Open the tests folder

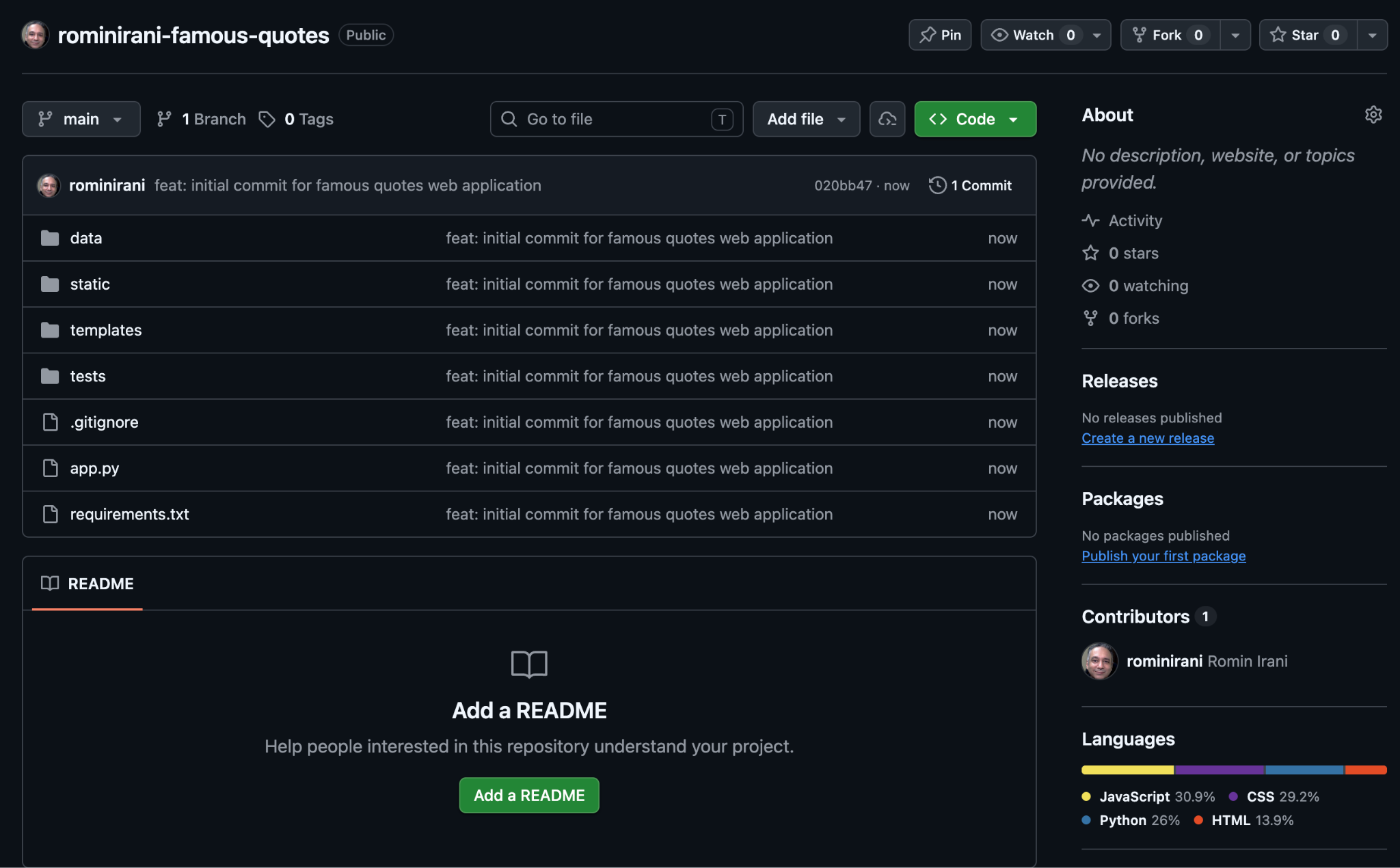click(88, 376)
